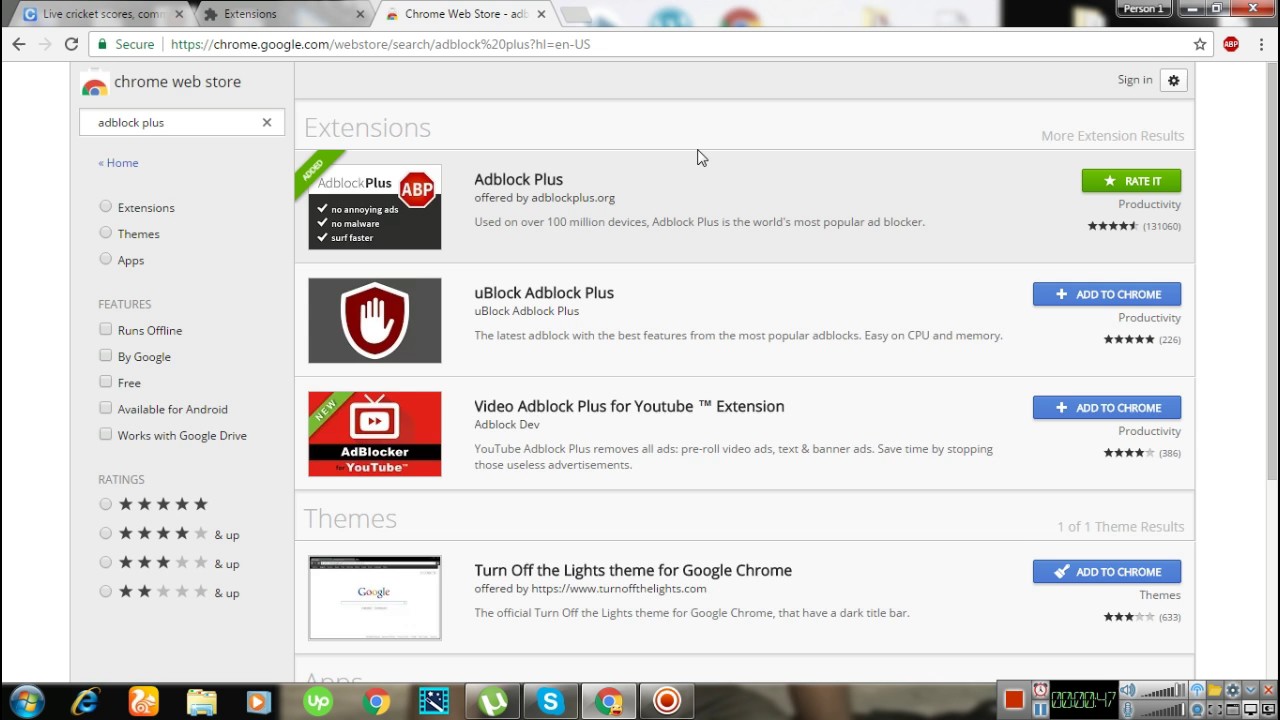Image resolution: width=1280 pixels, height=720 pixels.
Task: Check the Free feature box
Action: point(106,381)
